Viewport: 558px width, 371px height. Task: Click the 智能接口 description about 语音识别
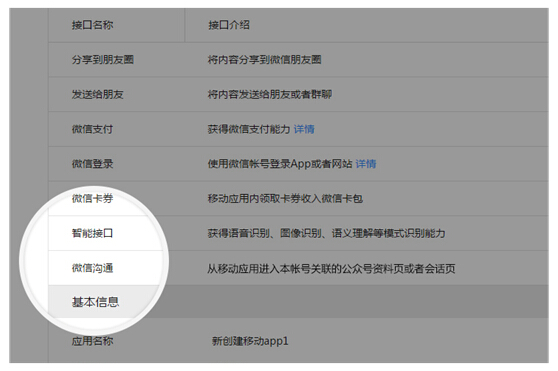(x=326, y=233)
